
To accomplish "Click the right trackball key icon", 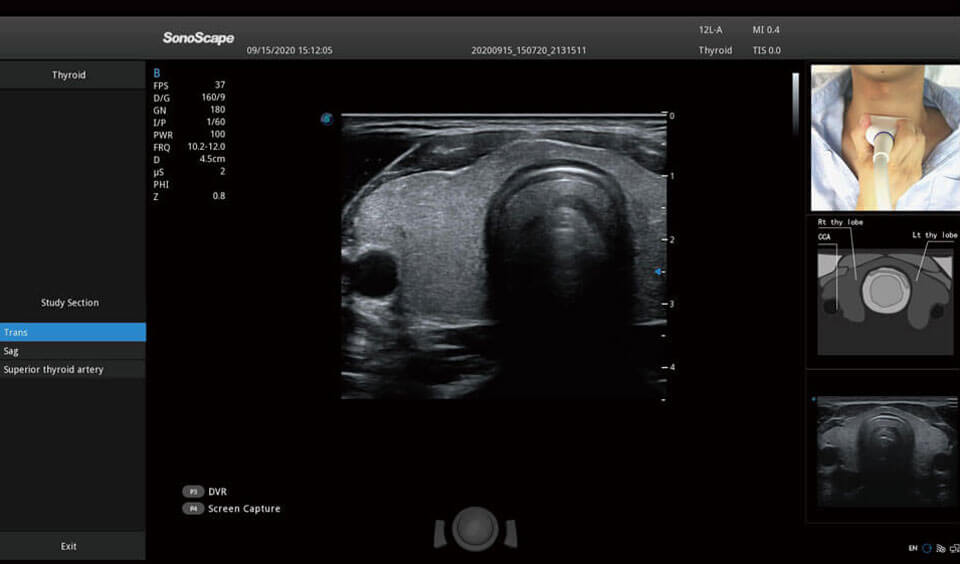I will 509,534.
